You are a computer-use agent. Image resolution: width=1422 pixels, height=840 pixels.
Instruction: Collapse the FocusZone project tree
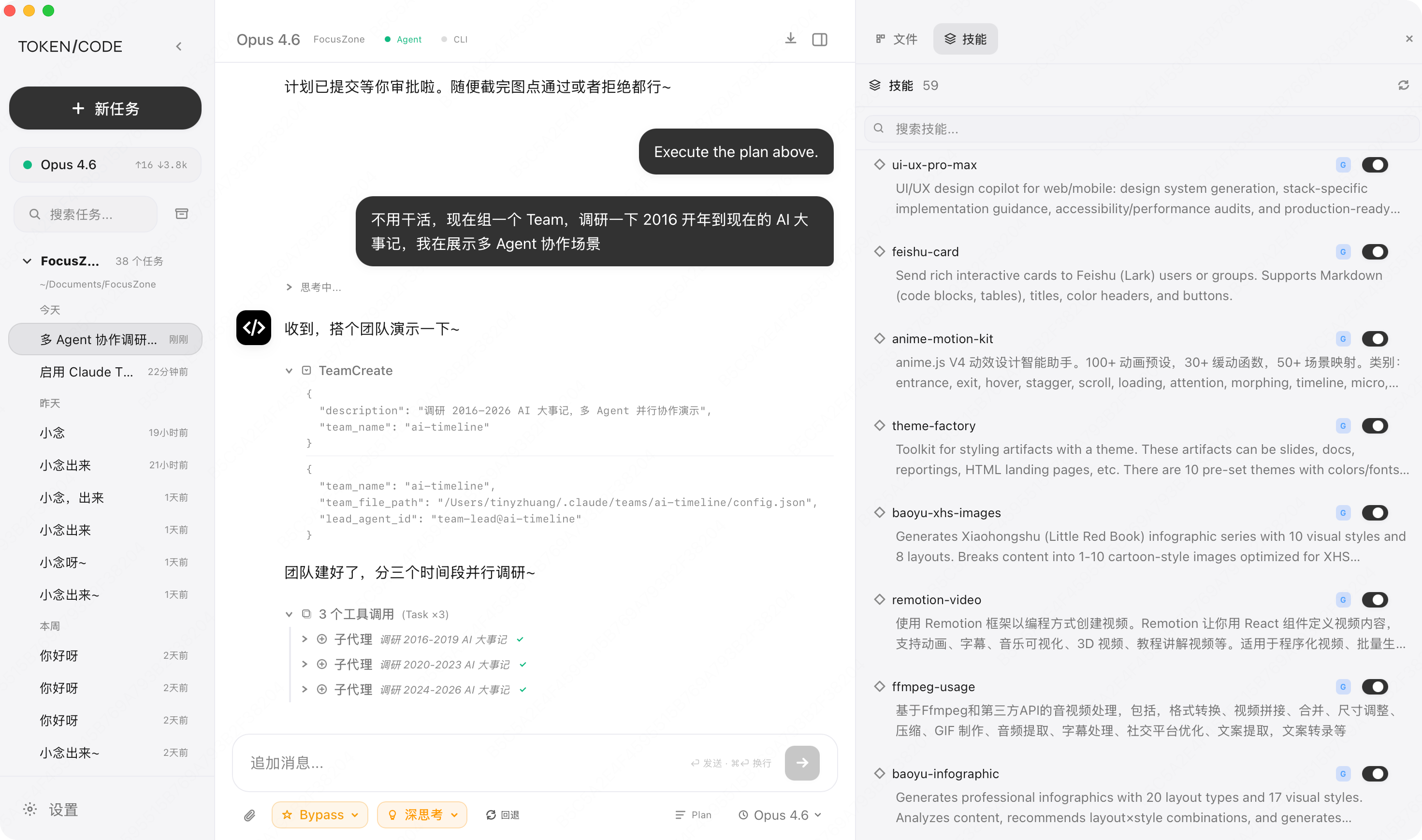pos(27,261)
